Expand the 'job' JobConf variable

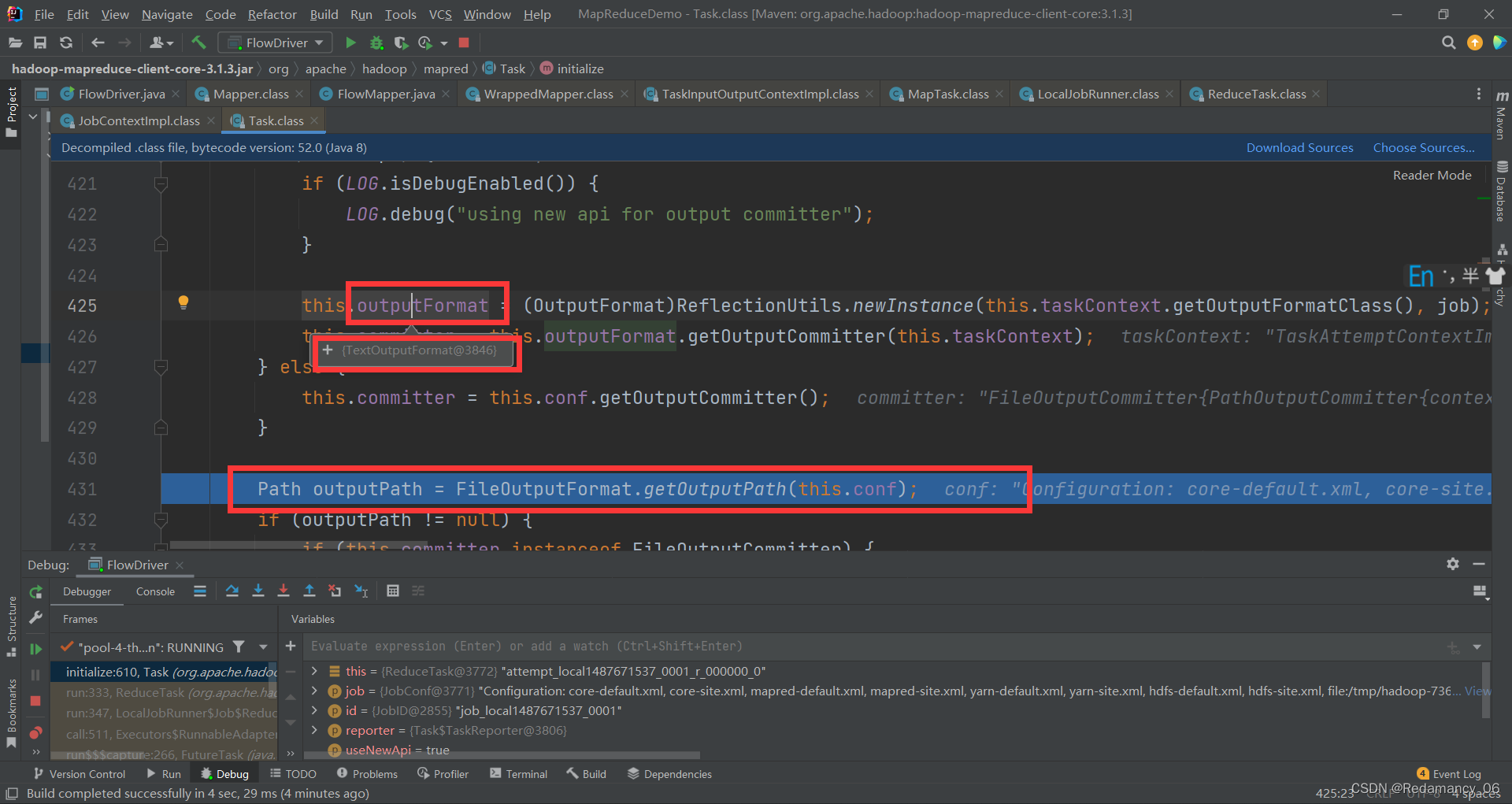coord(314,691)
